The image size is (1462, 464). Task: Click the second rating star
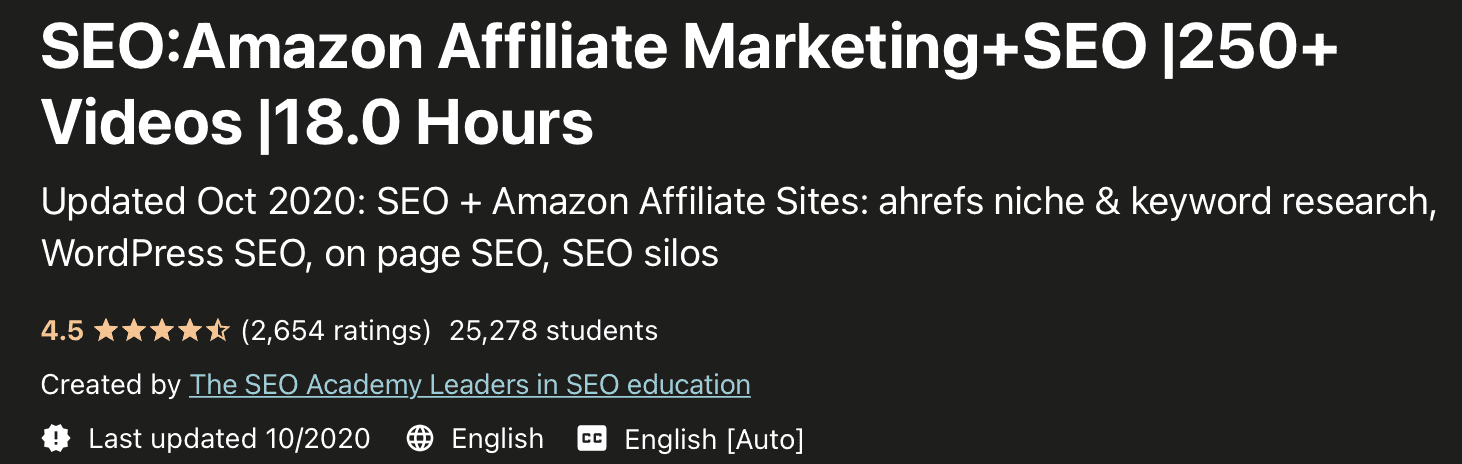click(133, 331)
